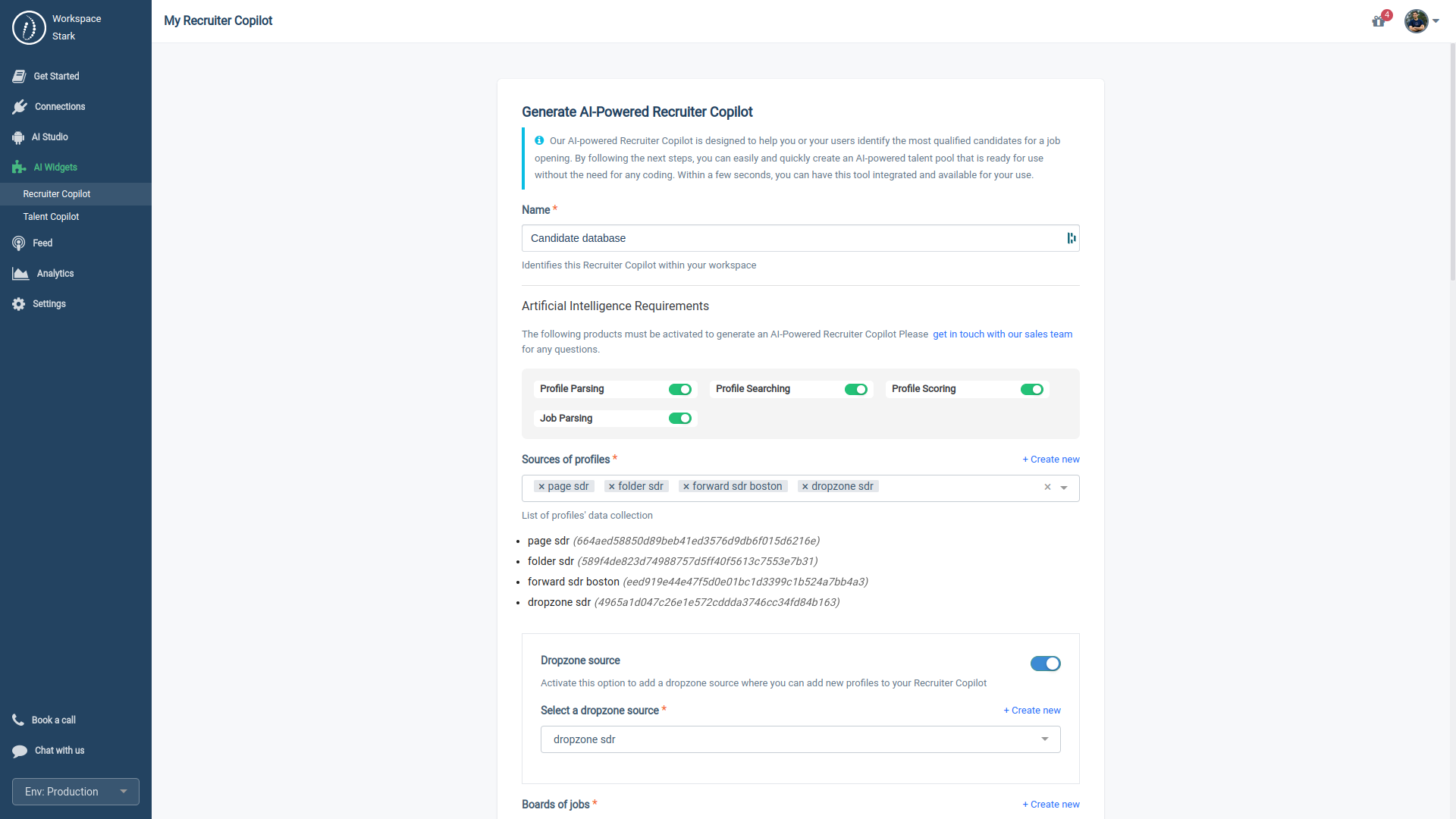Screen dimensions: 1456x819
Task: Click the phone icon next to Book a call
Action: click(18, 720)
